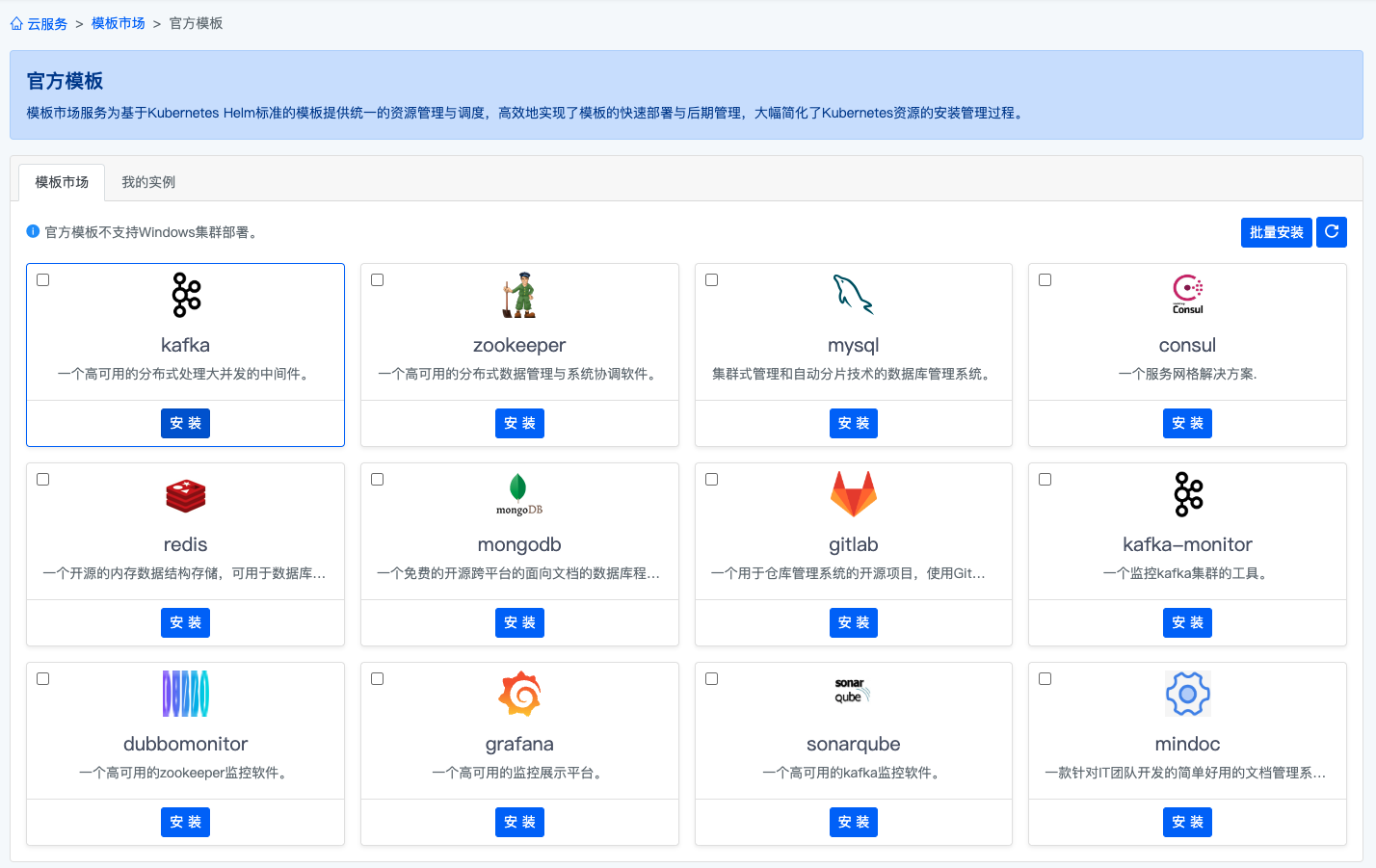Image resolution: width=1376 pixels, height=868 pixels.
Task: Install the redis template
Action: pyautogui.click(x=186, y=622)
